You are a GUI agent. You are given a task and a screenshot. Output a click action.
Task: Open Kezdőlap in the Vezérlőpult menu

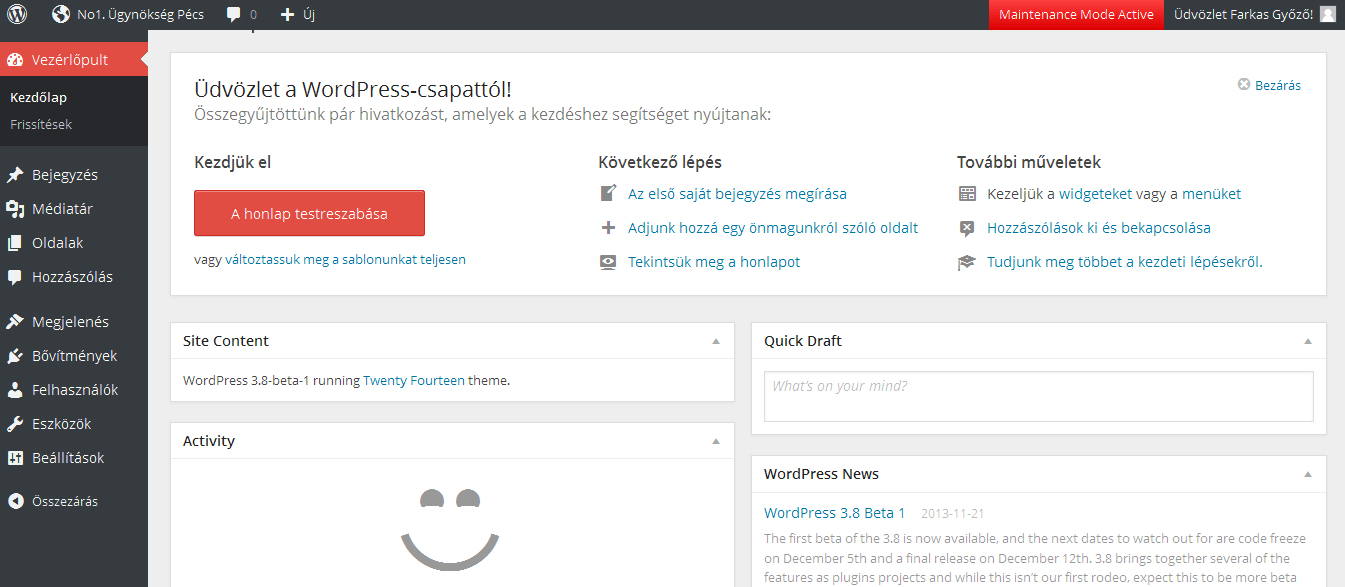click(x=37, y=97)
